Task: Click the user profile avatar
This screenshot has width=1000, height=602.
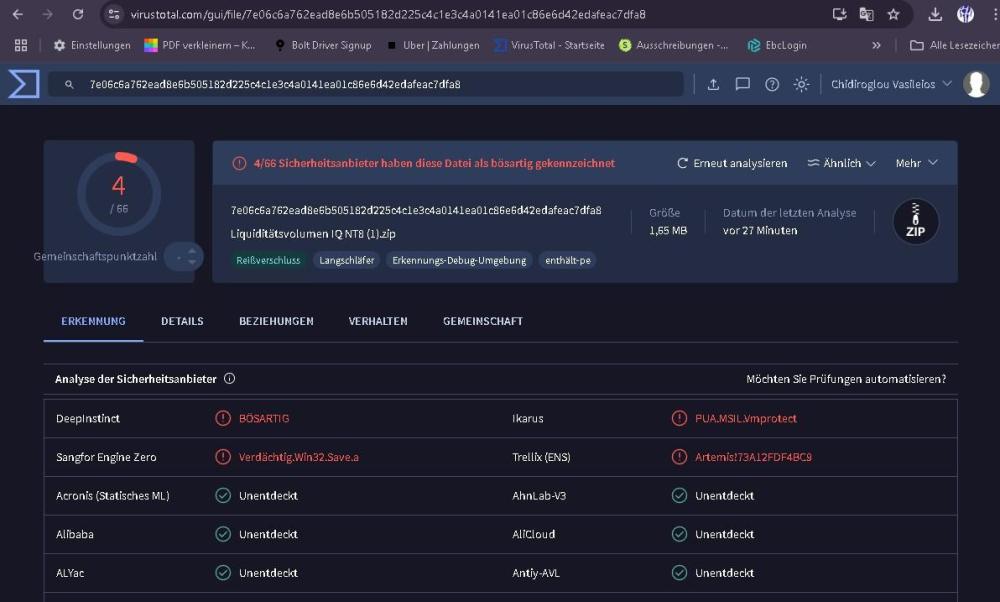Action: pos(976,84)
